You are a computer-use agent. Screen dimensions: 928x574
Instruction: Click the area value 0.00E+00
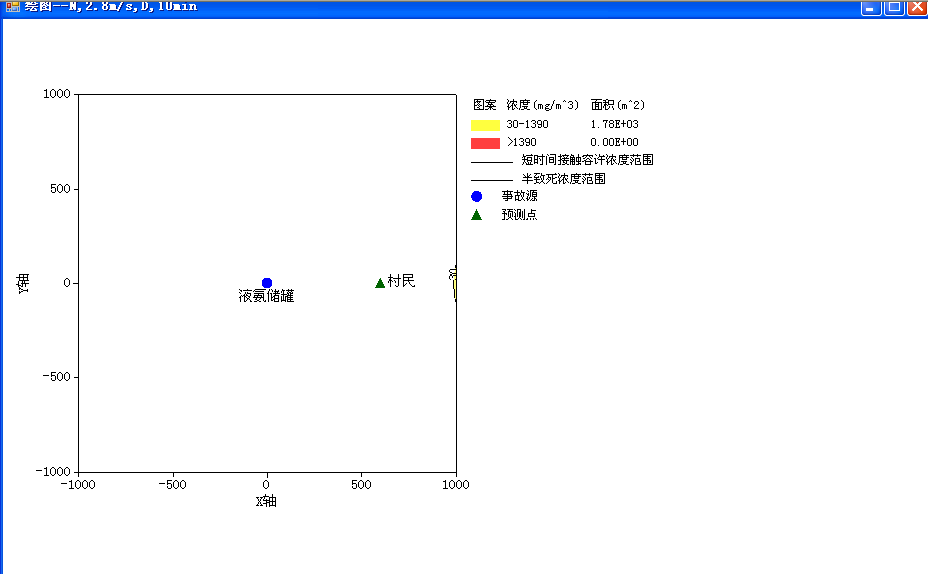click(614, 142)
